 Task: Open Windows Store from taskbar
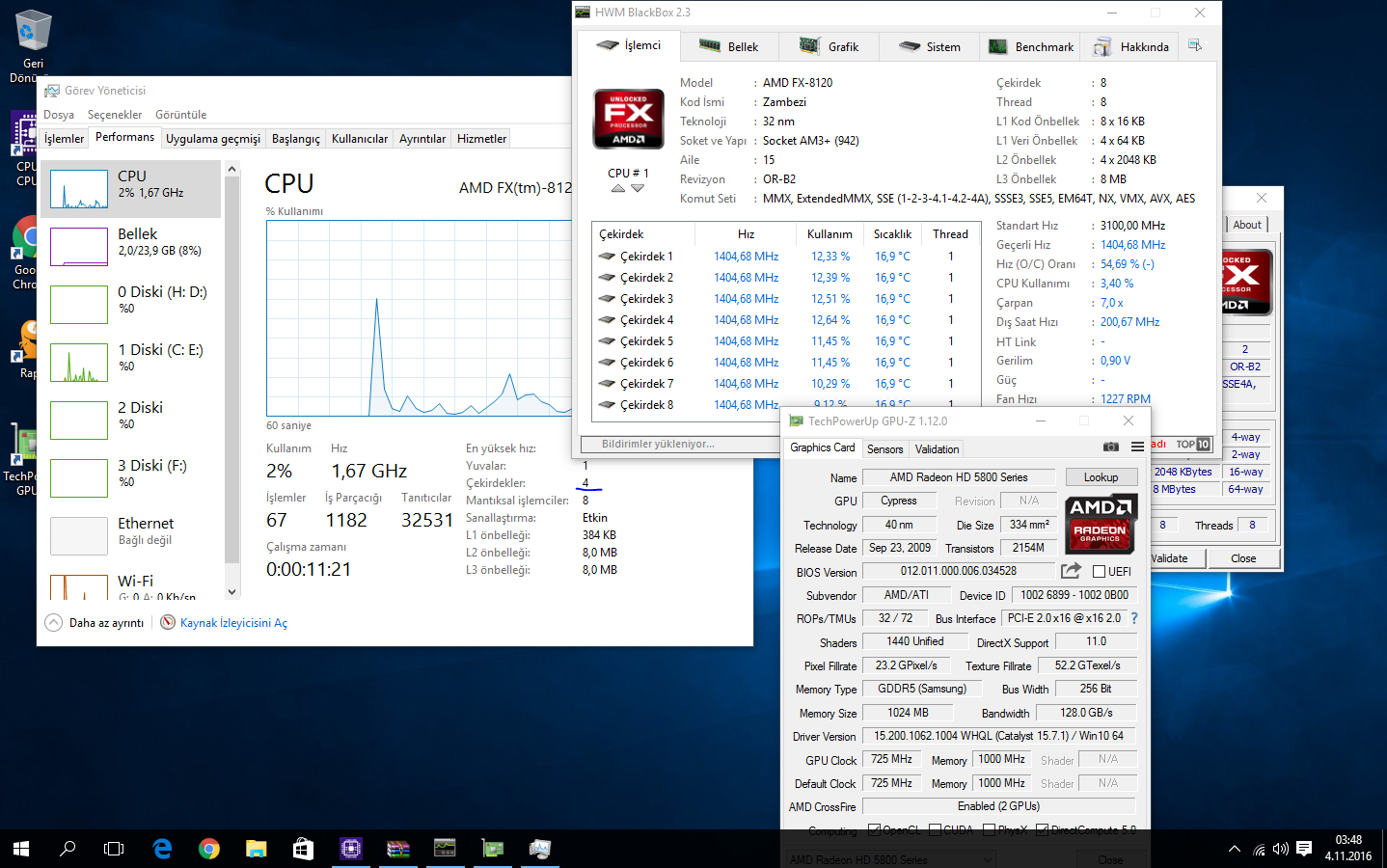(303, 849)
